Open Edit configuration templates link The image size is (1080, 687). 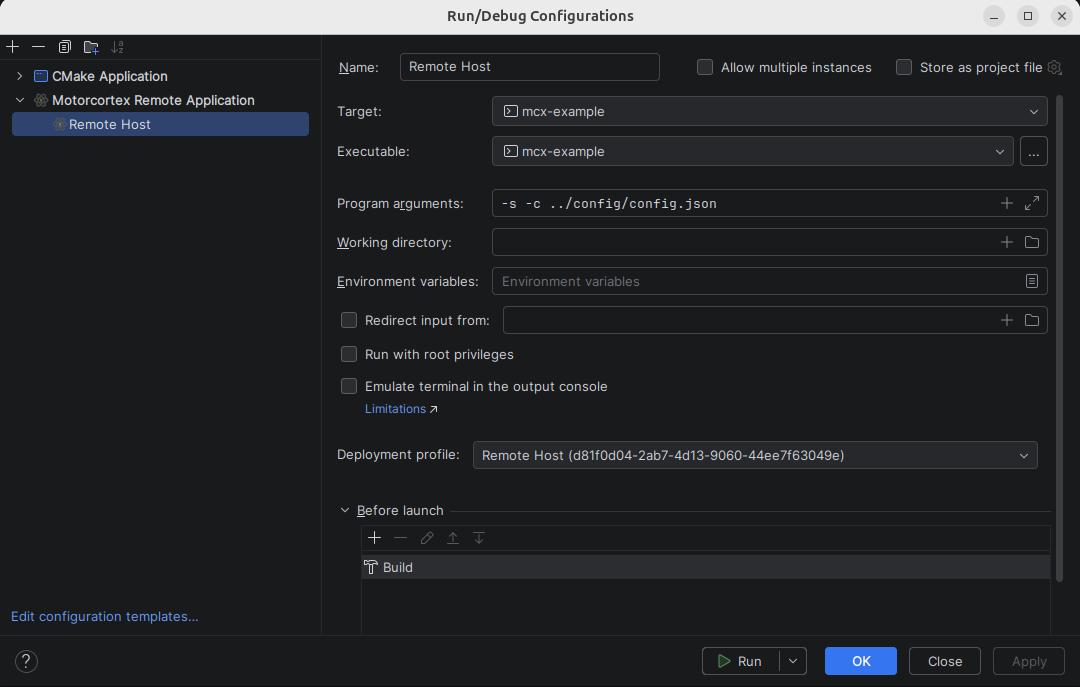105,616
